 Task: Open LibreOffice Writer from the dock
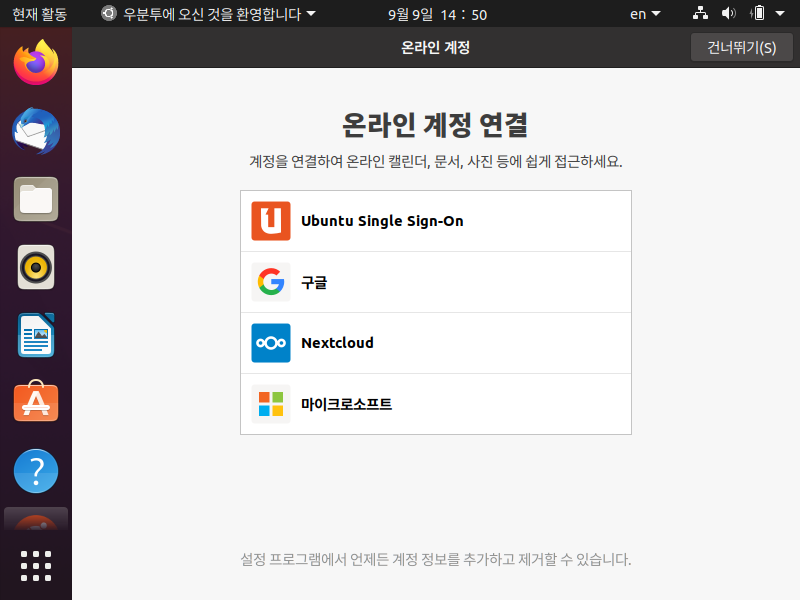tap(36, 335)
